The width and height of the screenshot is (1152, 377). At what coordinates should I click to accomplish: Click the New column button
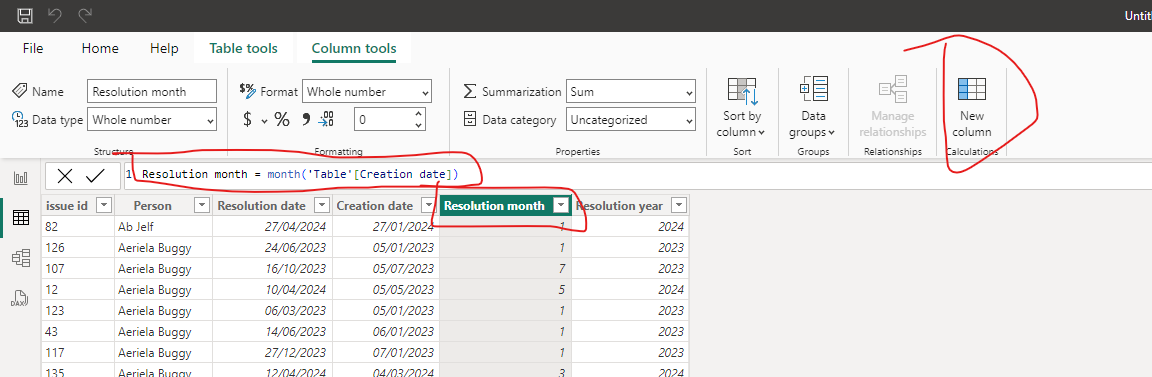(x=971, y=107)
